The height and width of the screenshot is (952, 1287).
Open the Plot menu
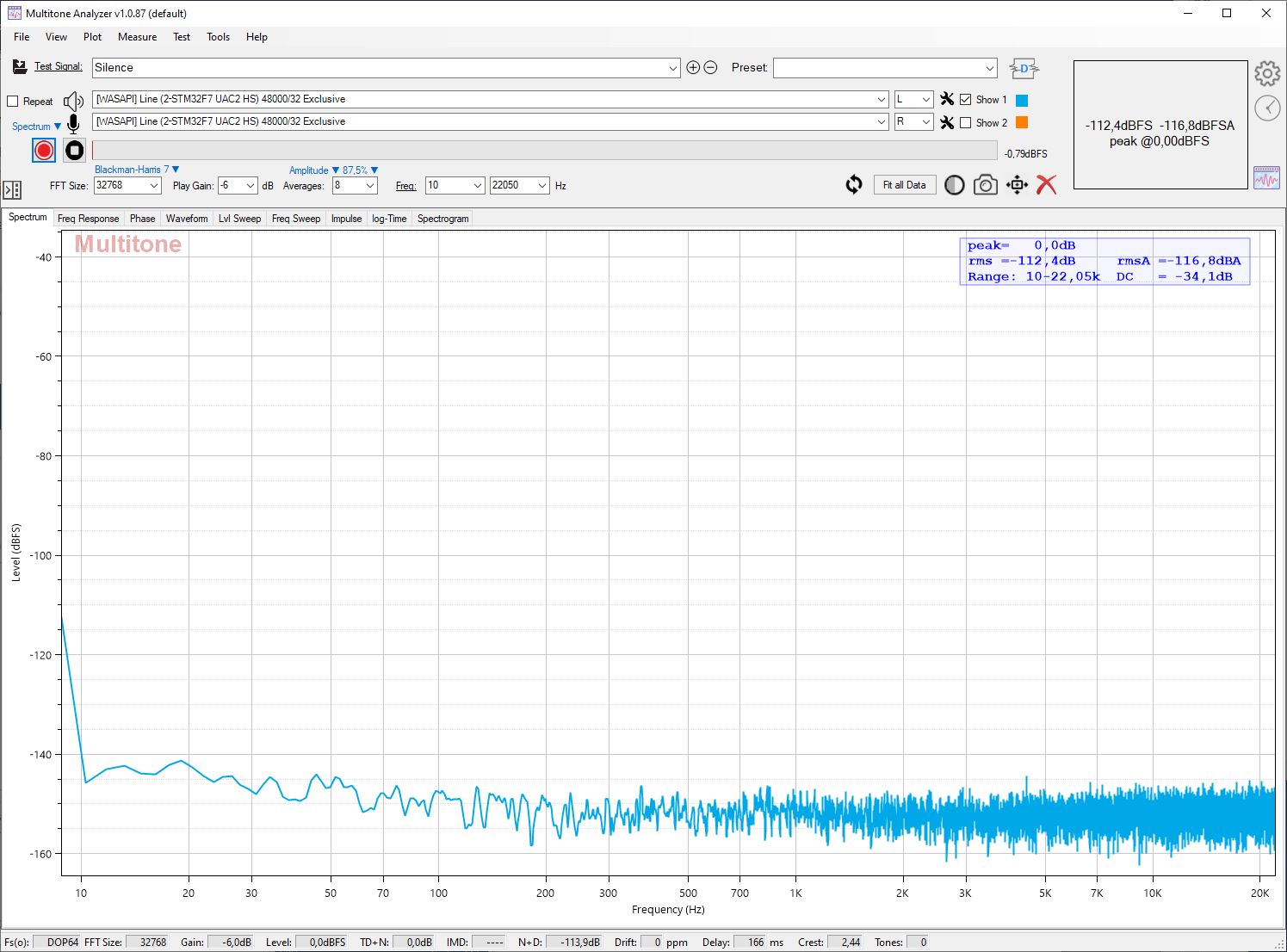92,37
